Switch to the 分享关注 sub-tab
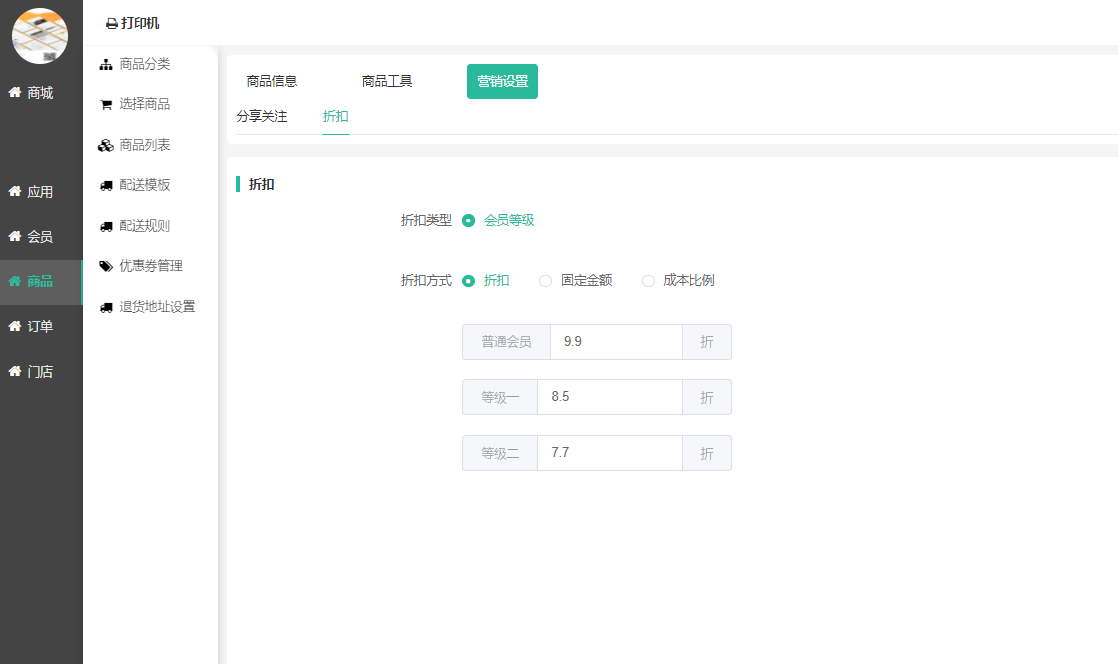This screenshot has width=1118, height=664. coord(262,116)
